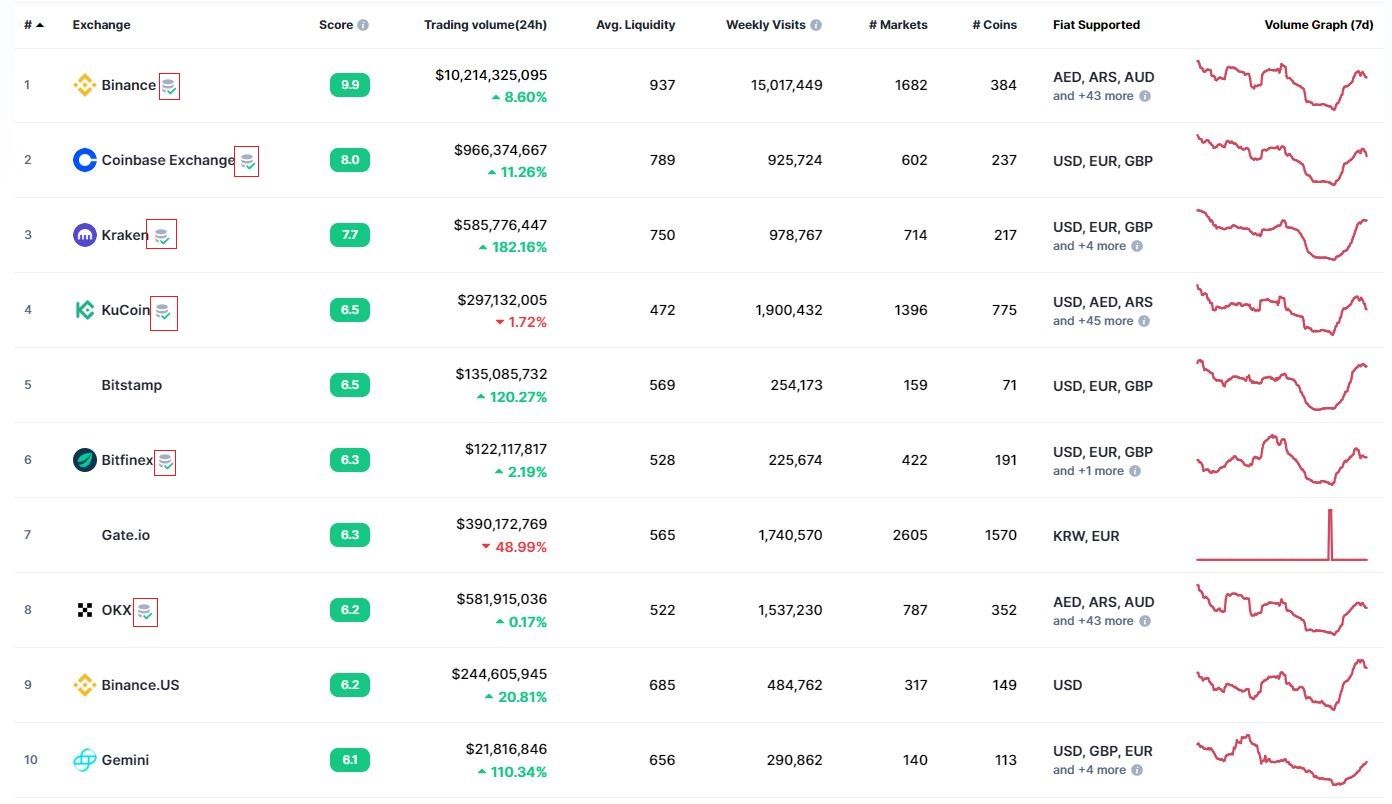The width and height of the screenshot is (1392, 804).
Task: Open the OKX exchange link
Action: [x=117, y=610]
